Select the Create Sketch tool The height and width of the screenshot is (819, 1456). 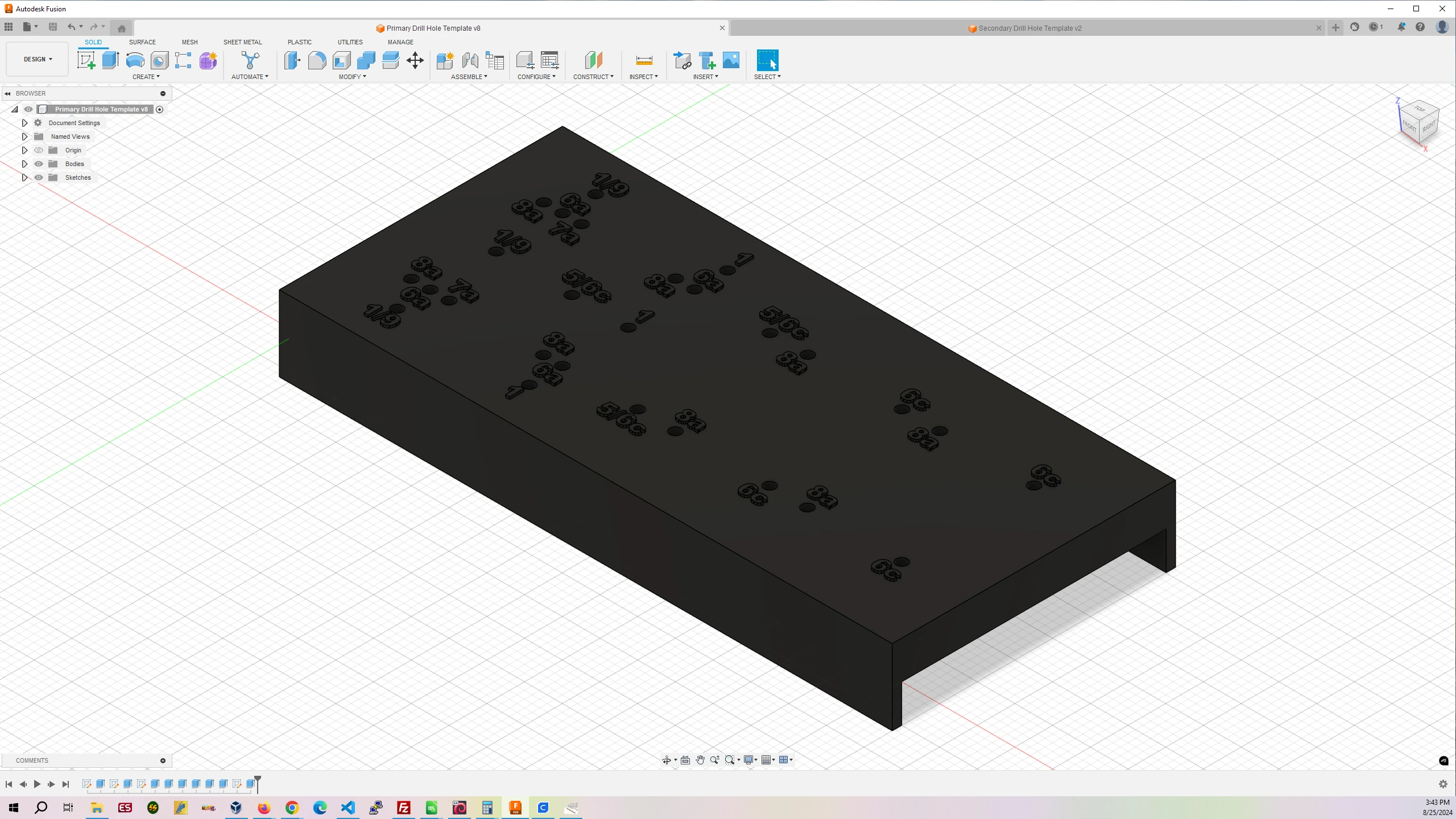pyautogui.click(x=86, y=60)
